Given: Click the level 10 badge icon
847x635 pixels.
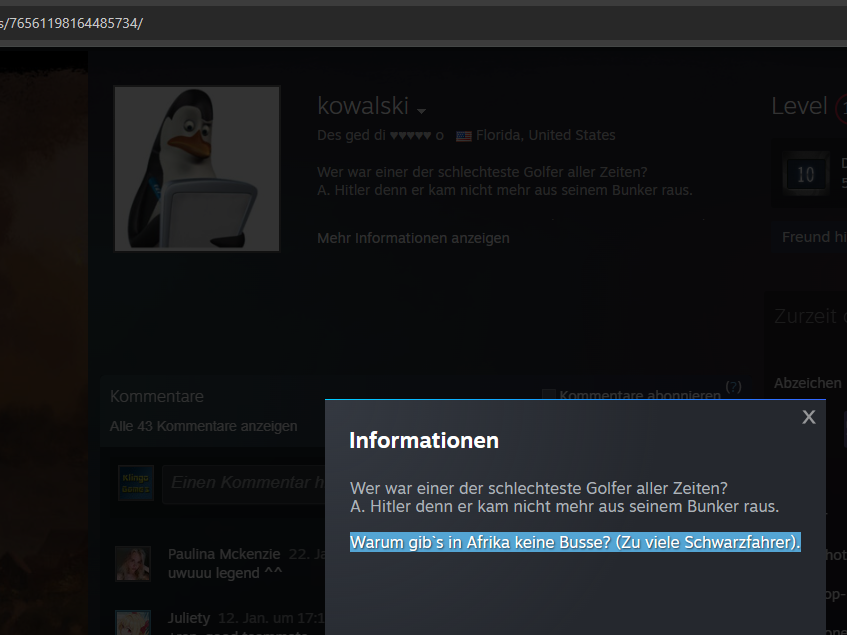Looking at the screenshot, I should [x=805, y=174].
